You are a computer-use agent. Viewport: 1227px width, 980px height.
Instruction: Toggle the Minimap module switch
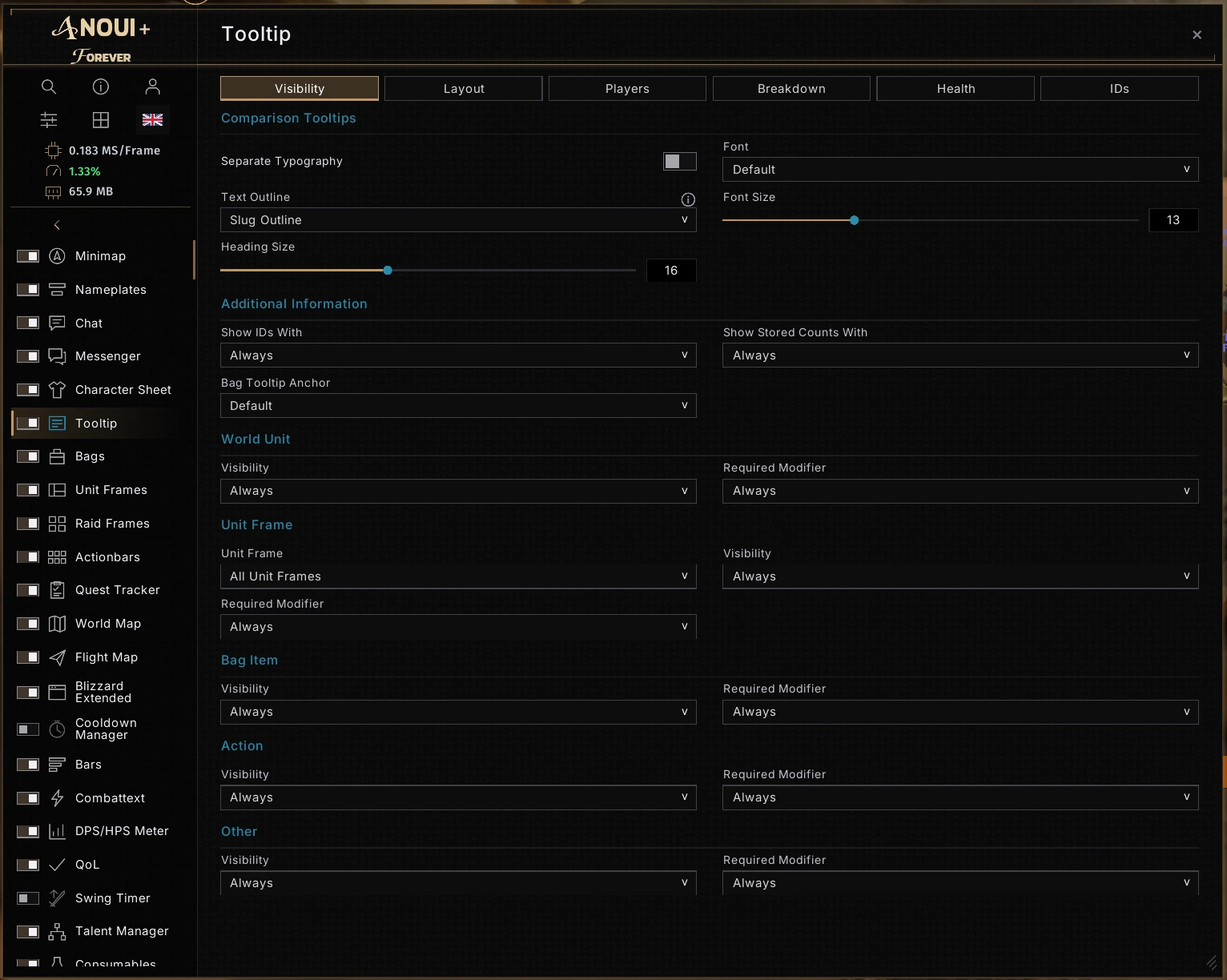point(28,256)
